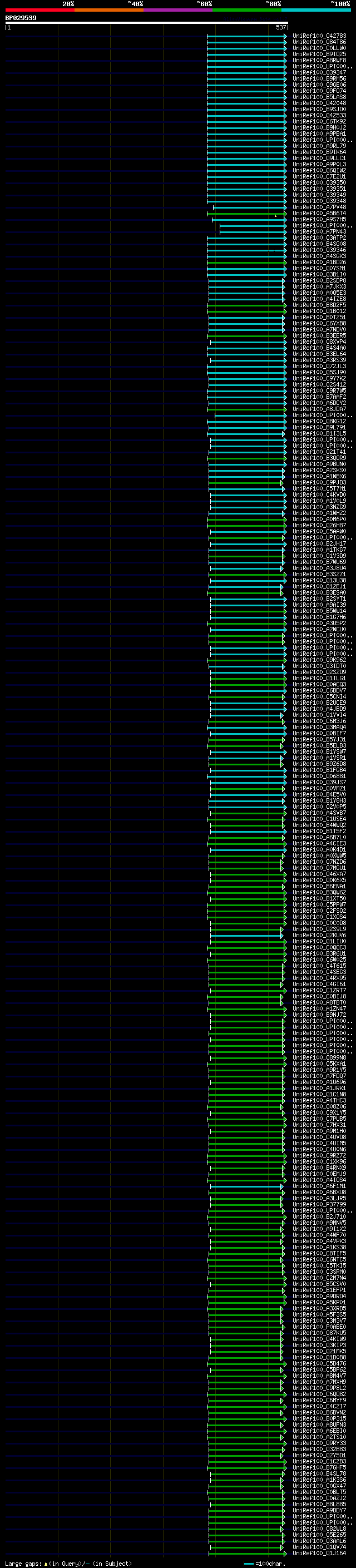The image size is (356, 1568).
Task: Click the green alignment bar for UniRef100_A5B6T4
Action: point(246,213)
